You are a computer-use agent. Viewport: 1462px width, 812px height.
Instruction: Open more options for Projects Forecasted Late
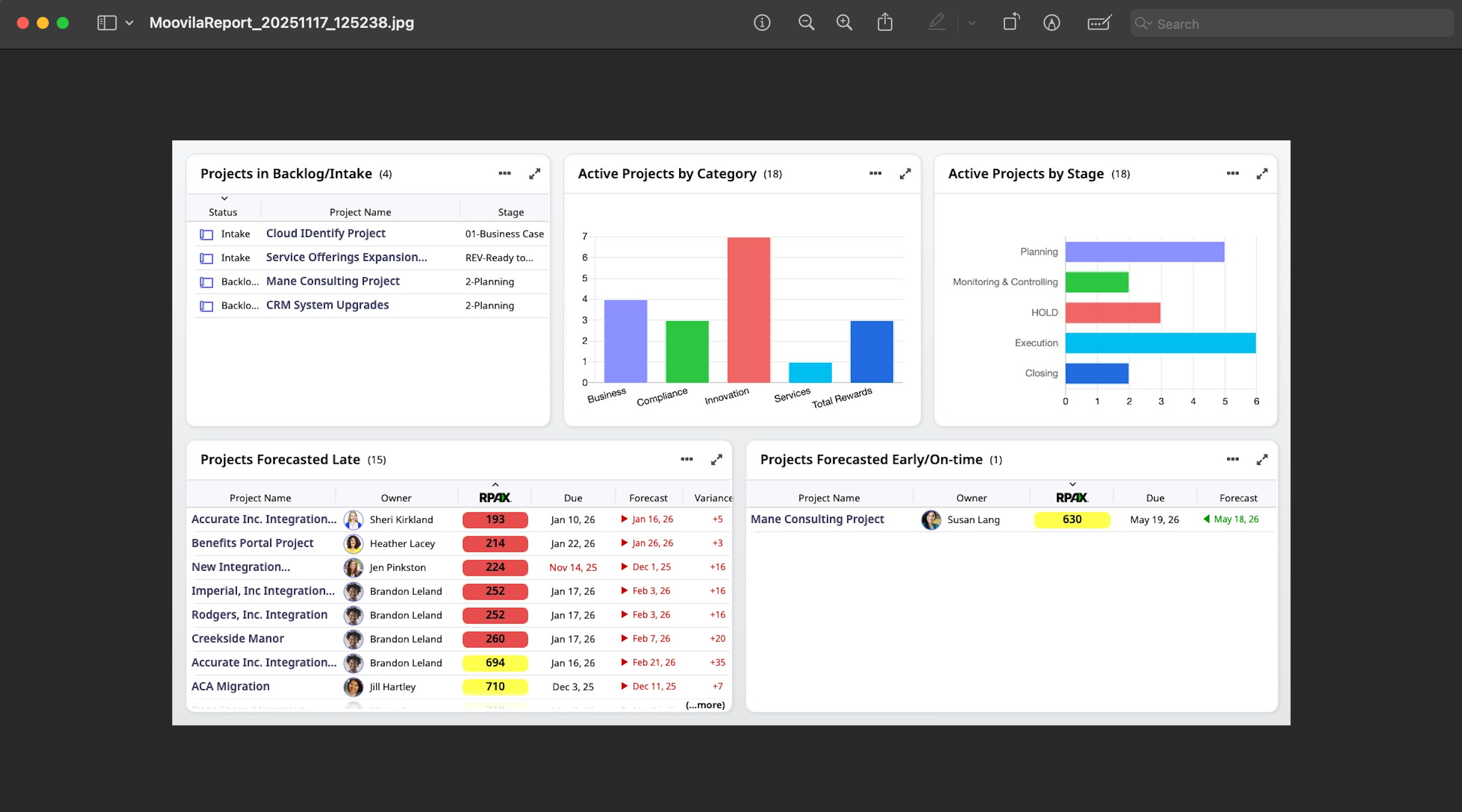pos(687,459)
